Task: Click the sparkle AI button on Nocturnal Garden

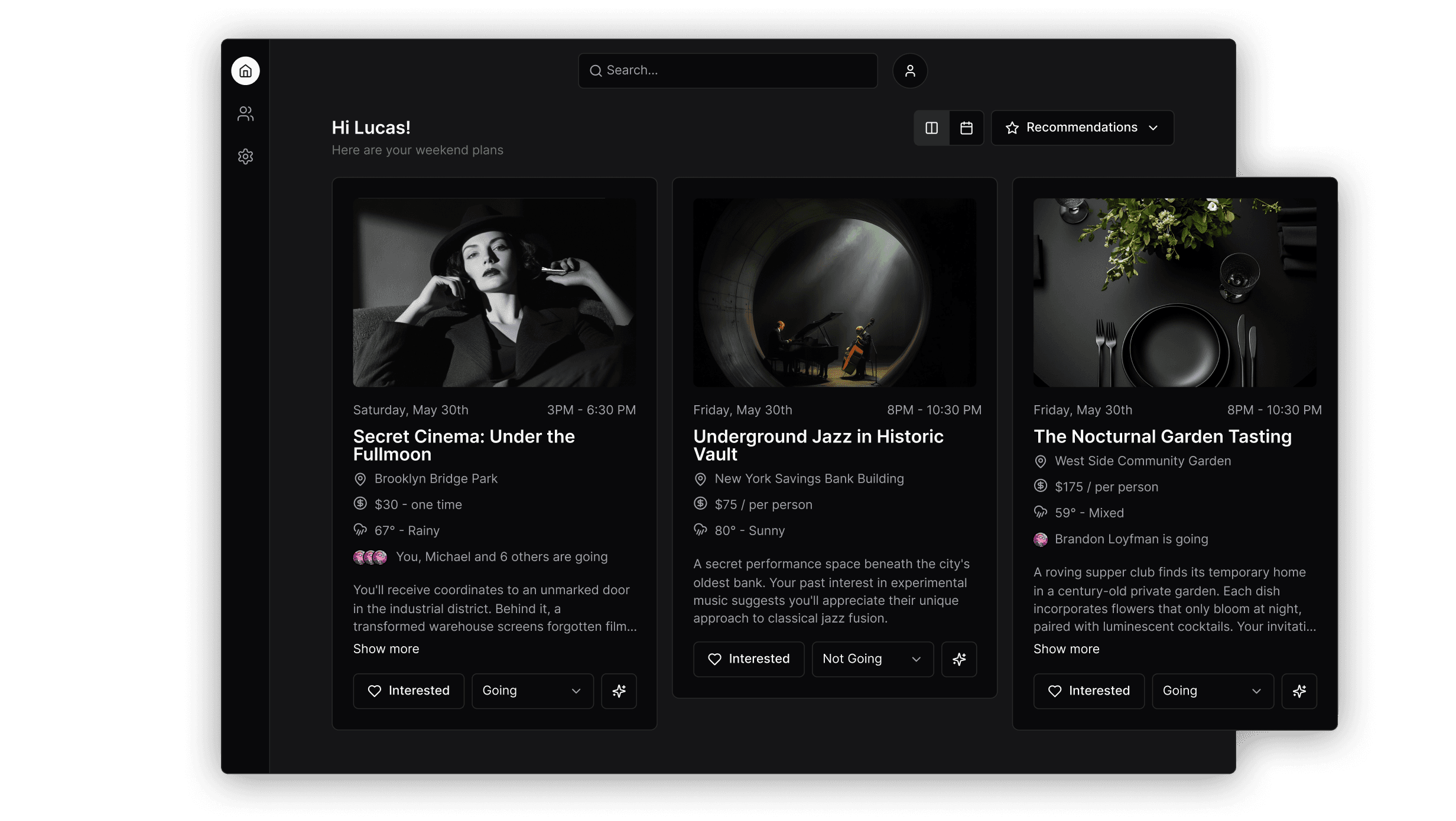Action: (x=1299, y=691)
